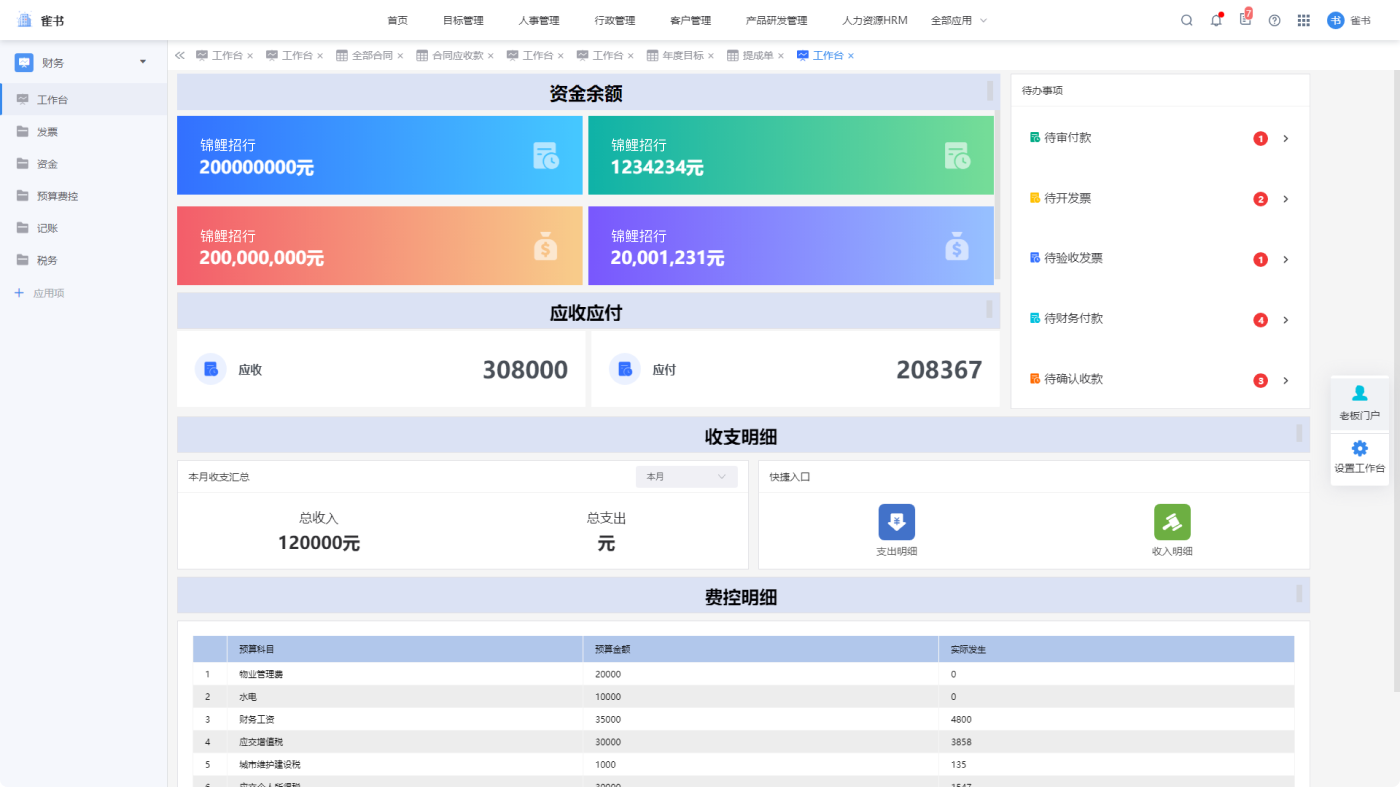
Task: Switch to the 提成单 tab
Action: point(750,56)
